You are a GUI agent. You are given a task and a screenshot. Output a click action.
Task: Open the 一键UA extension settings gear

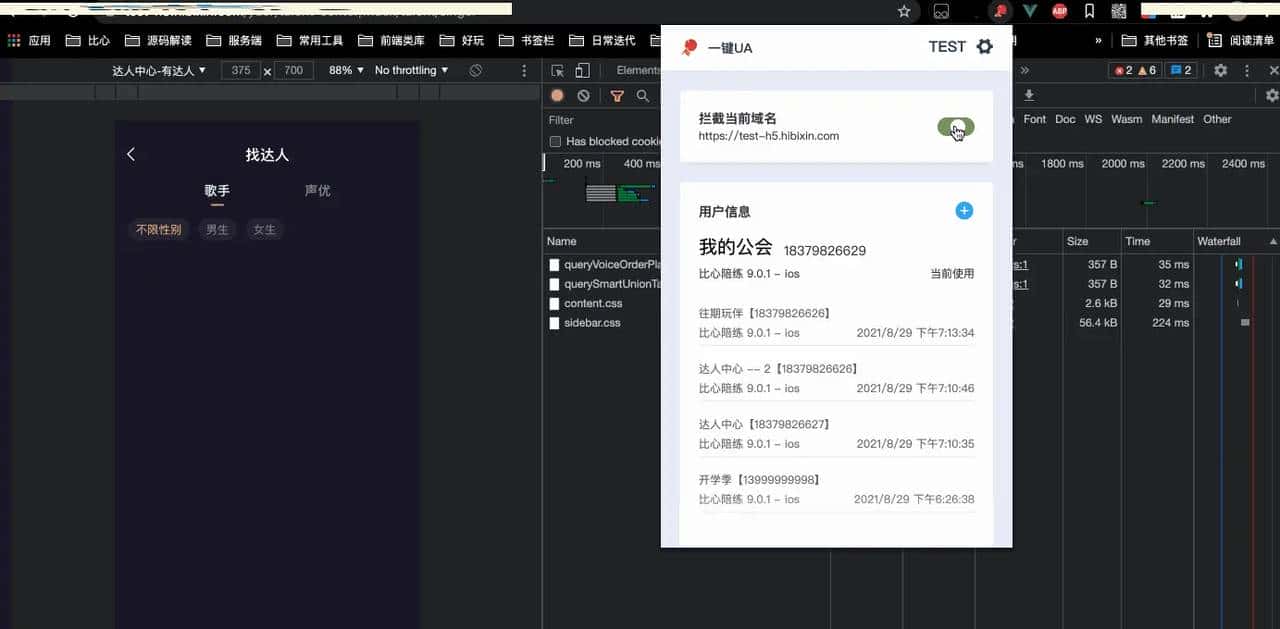pyautogui.click(x=986, y=46)
